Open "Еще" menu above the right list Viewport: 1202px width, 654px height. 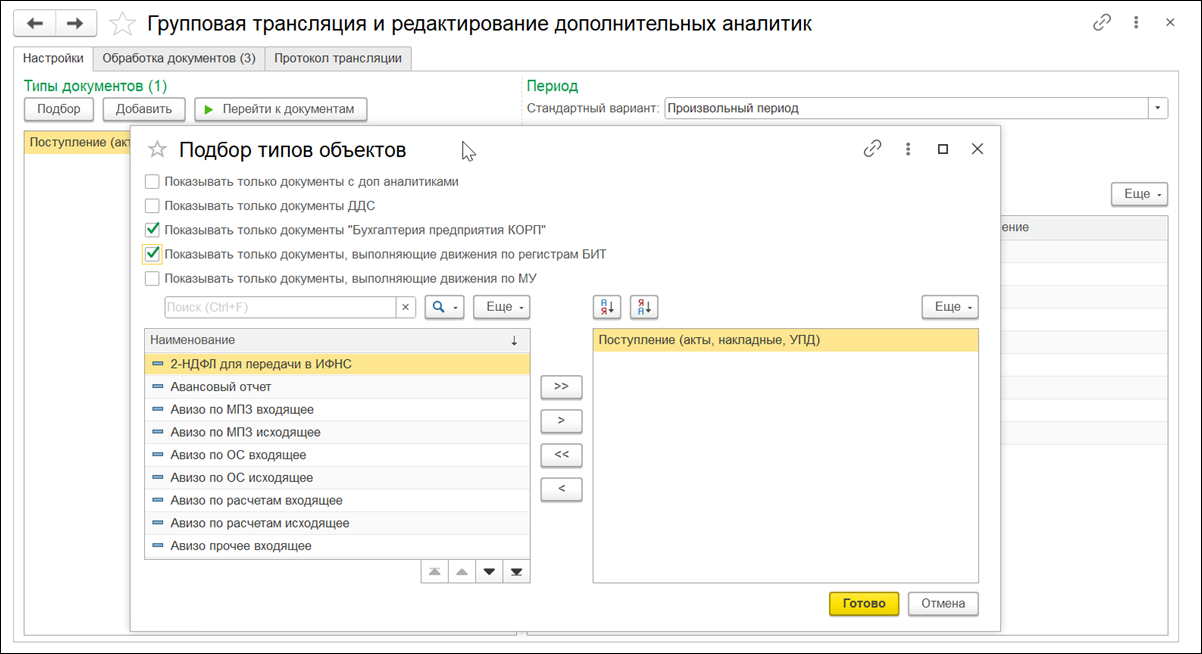[x=949, y=307]
